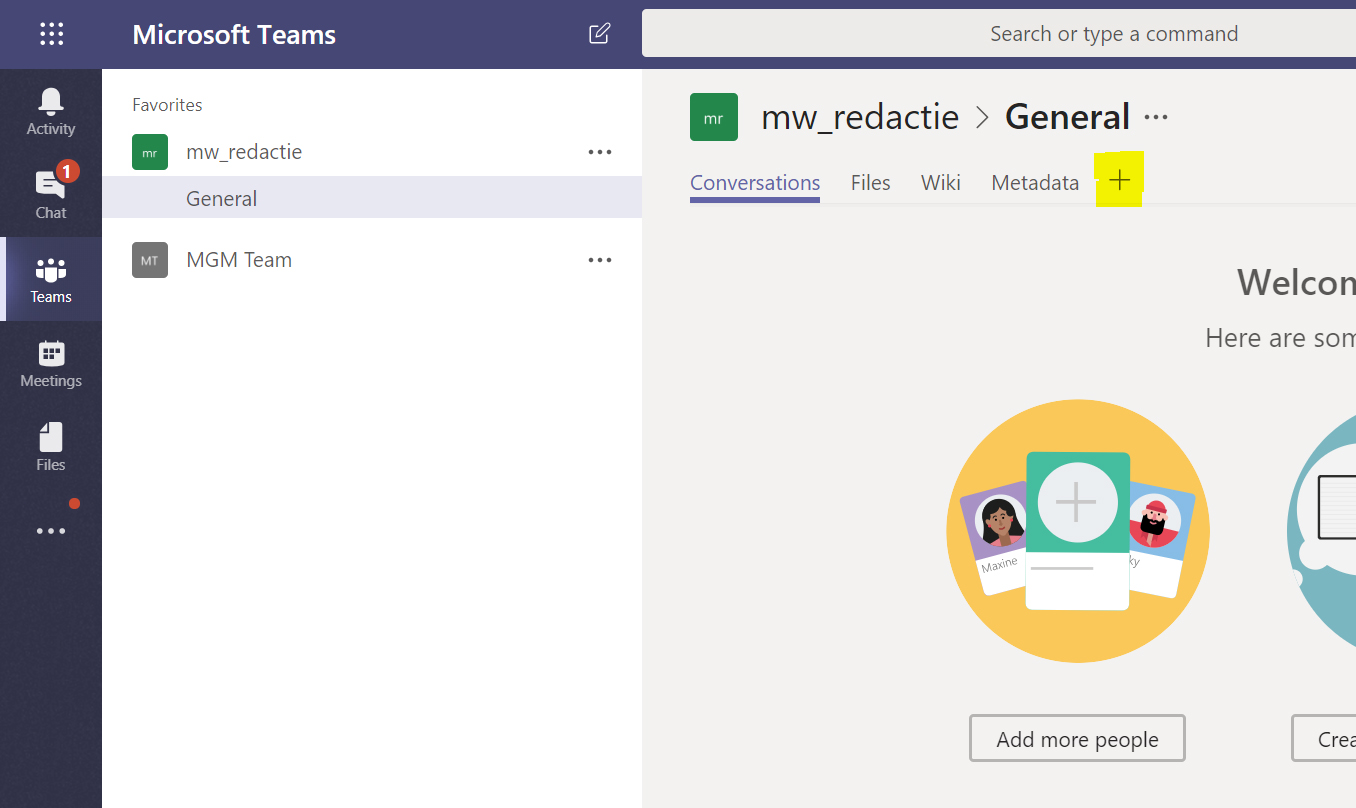
Task: Select MGM Team in the list
Action: pyautogui.click(x=372, y=260)
